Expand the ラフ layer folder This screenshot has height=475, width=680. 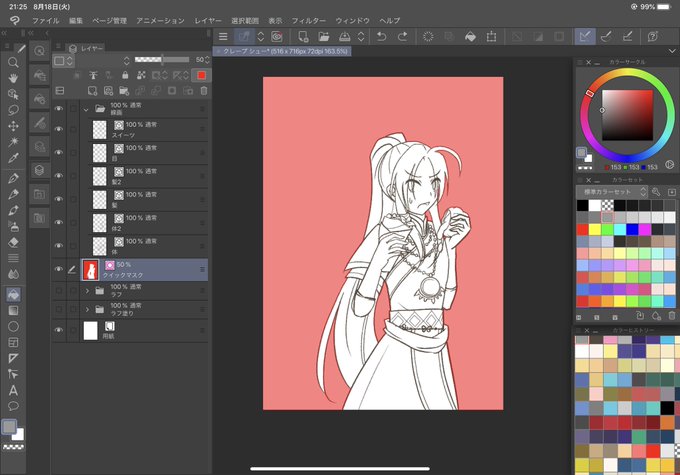point(87,291)
